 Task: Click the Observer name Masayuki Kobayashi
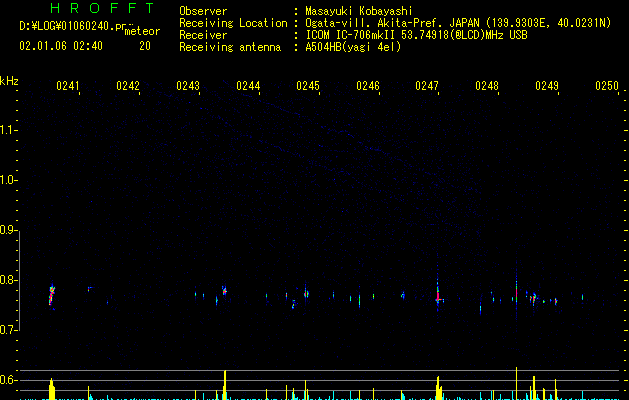[x=359, y=11]
